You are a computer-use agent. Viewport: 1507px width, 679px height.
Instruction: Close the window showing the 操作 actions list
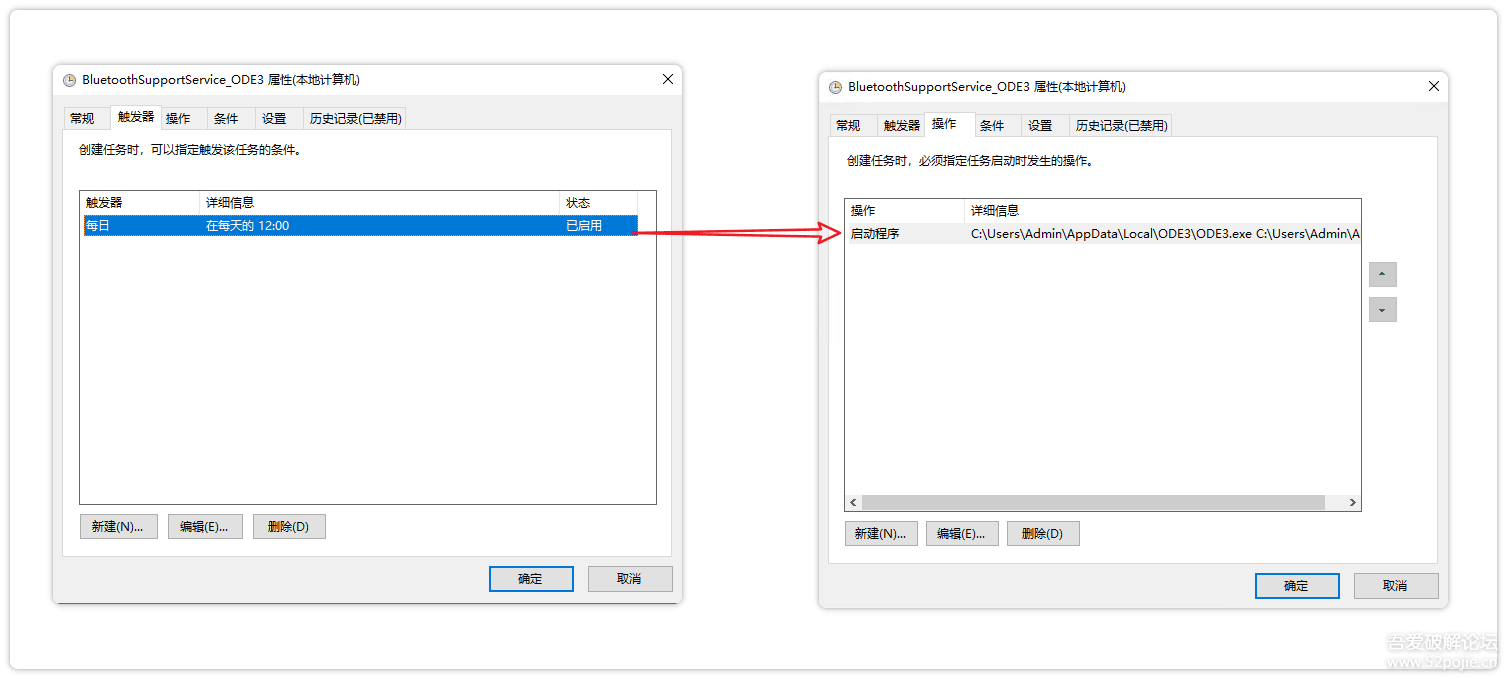[1433, 87]
